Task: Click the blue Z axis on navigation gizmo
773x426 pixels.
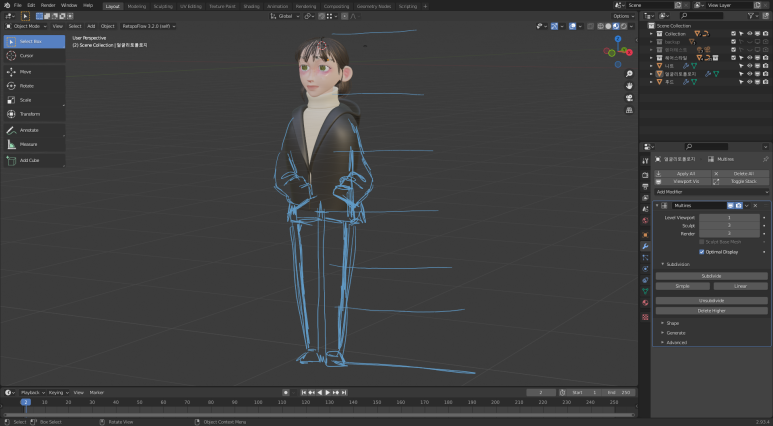Action: tap(618, 39)
